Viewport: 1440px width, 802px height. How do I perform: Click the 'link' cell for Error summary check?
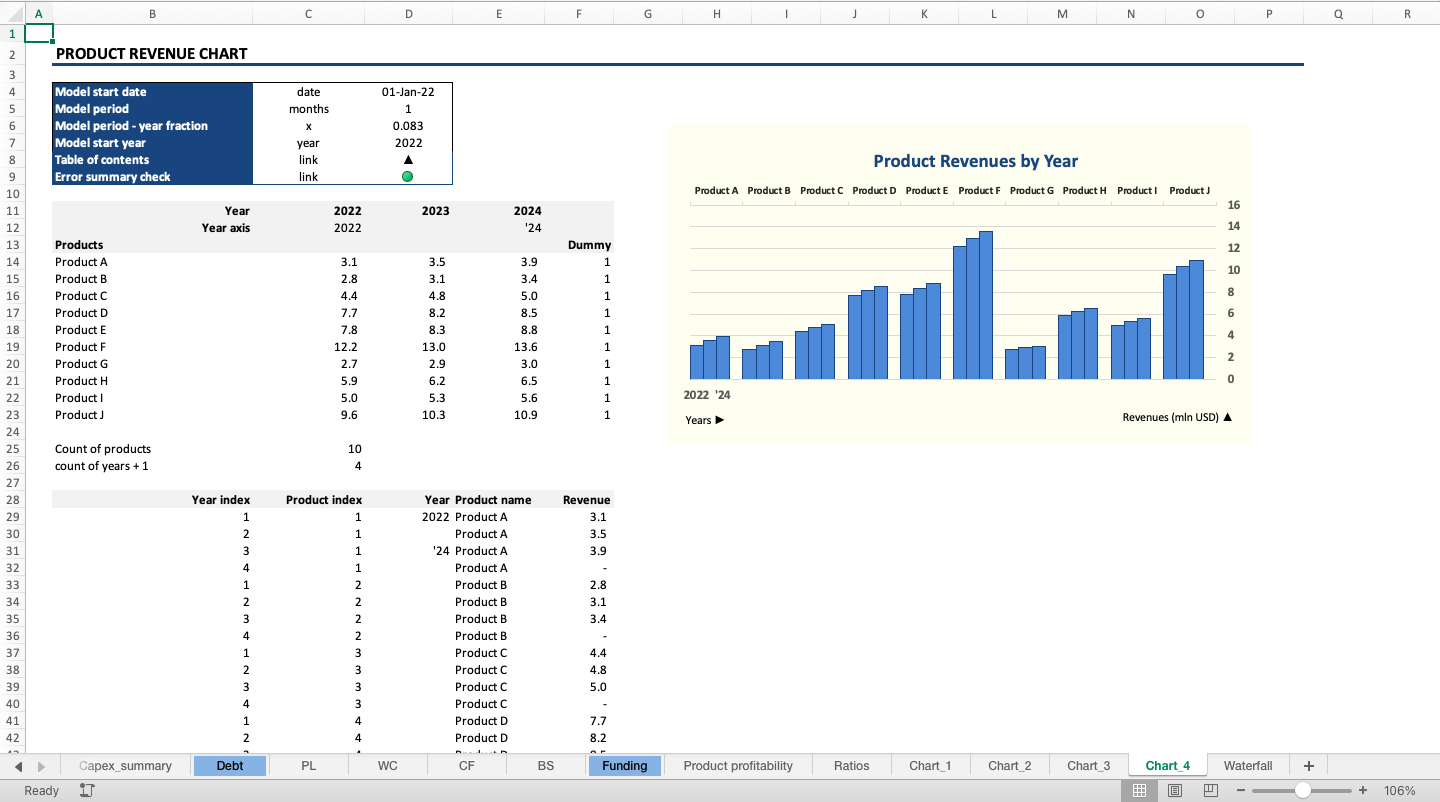pyautogui.click(x=308, y=177)
